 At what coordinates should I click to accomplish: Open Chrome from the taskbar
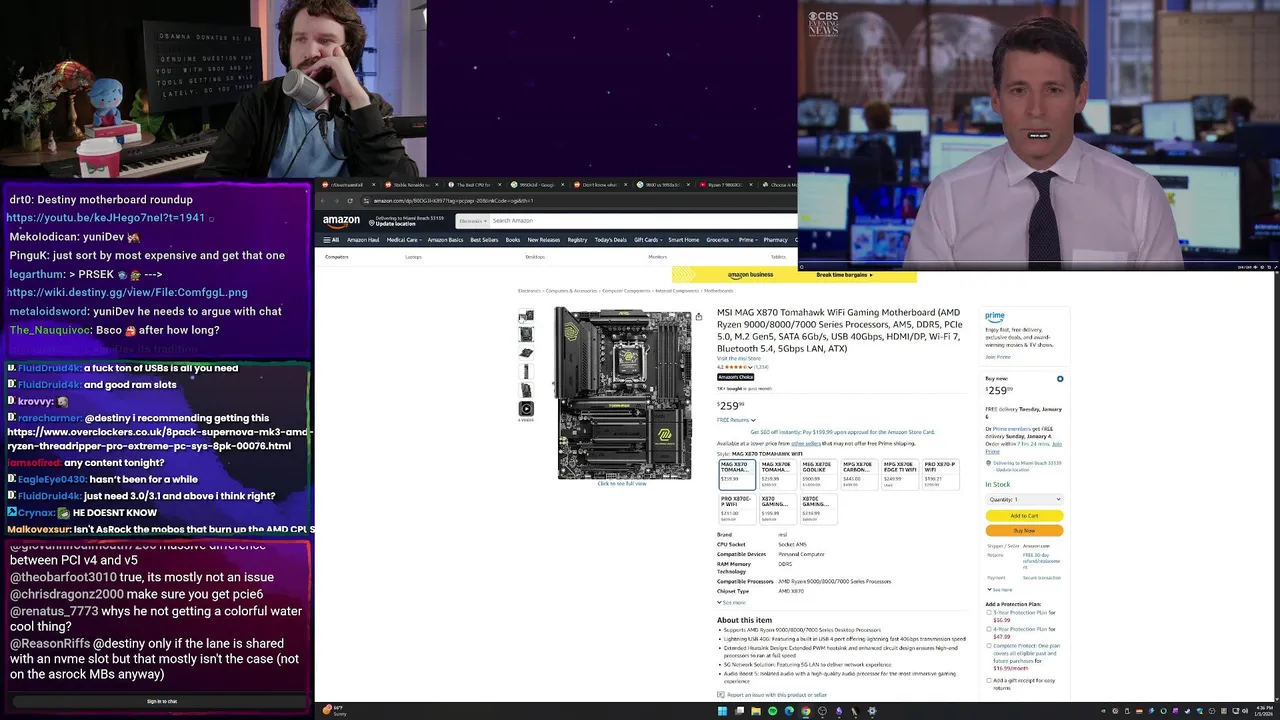[x=806, y=711]
